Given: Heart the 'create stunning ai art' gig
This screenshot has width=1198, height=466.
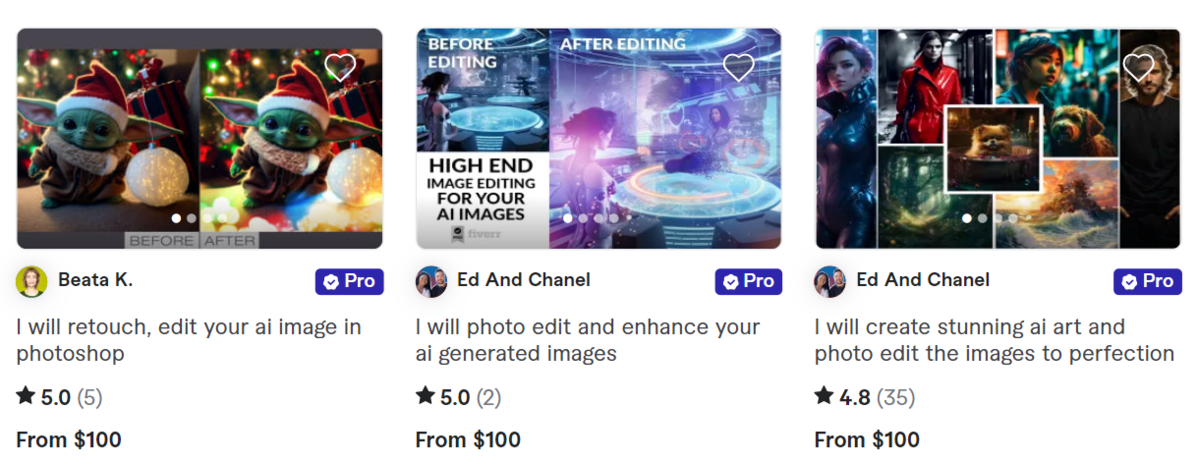Looking at the screenshot, I should coord(1138,67).
